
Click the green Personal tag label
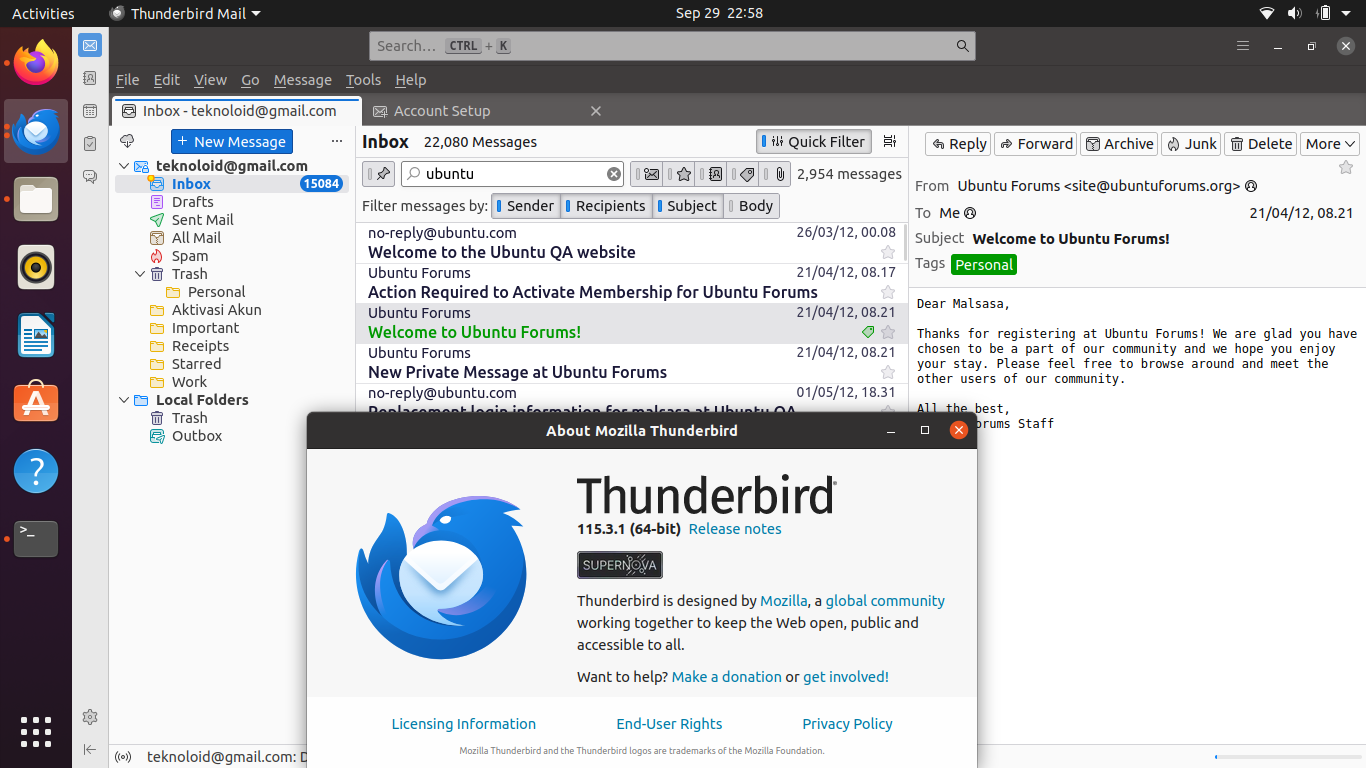(x=983, y=265)
